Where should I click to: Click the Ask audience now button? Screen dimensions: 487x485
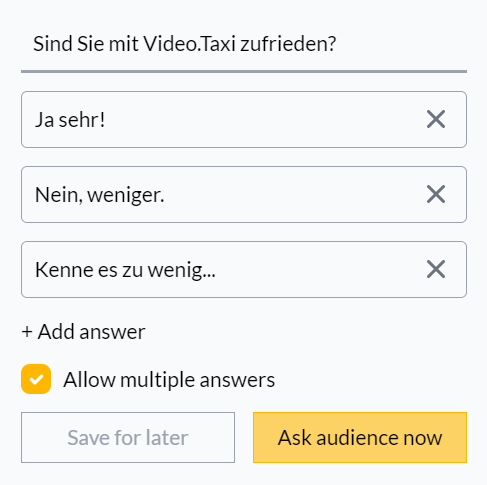(360, 437)
